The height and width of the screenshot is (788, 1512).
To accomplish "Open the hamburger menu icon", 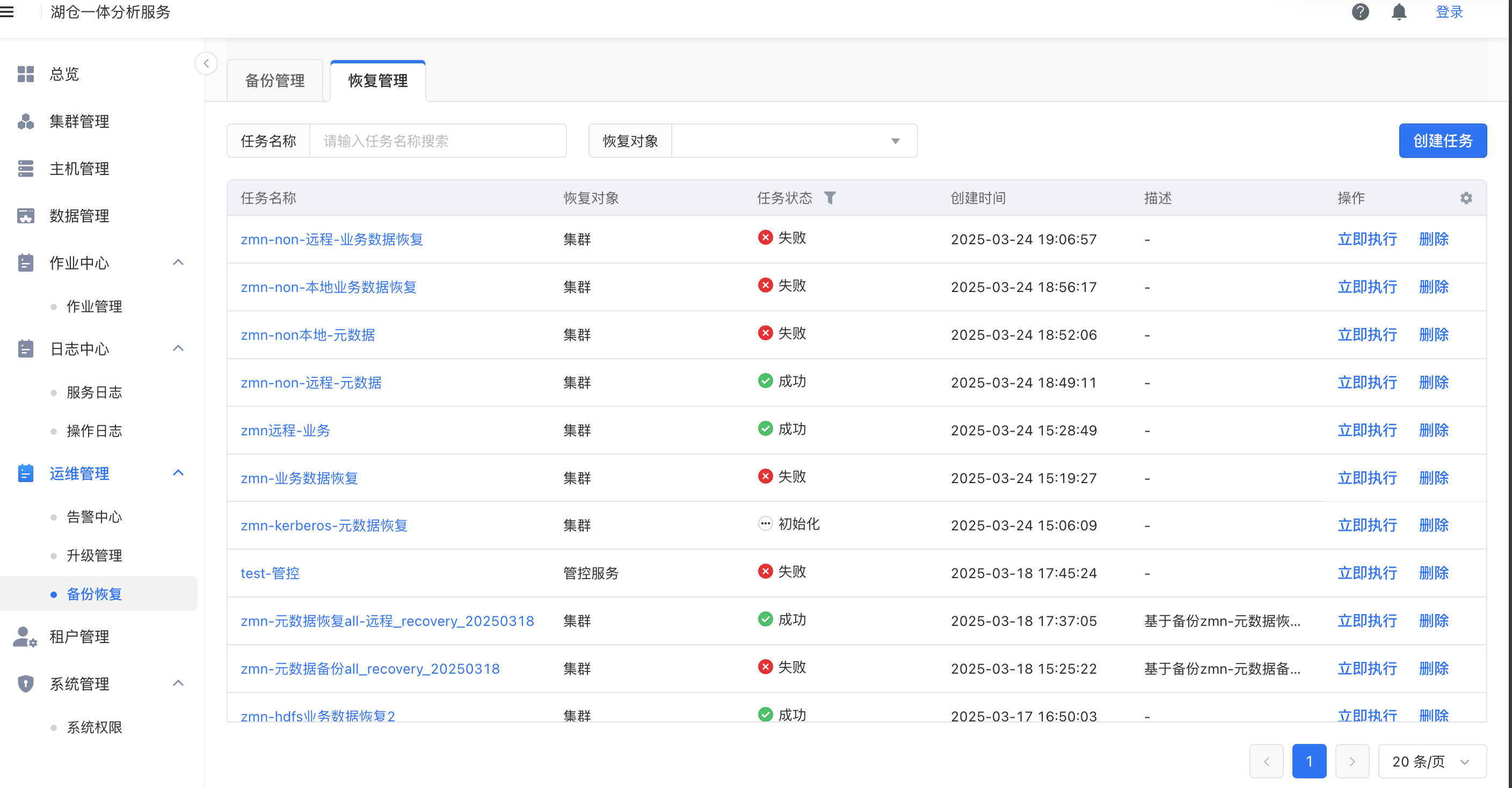I will 7,12.
